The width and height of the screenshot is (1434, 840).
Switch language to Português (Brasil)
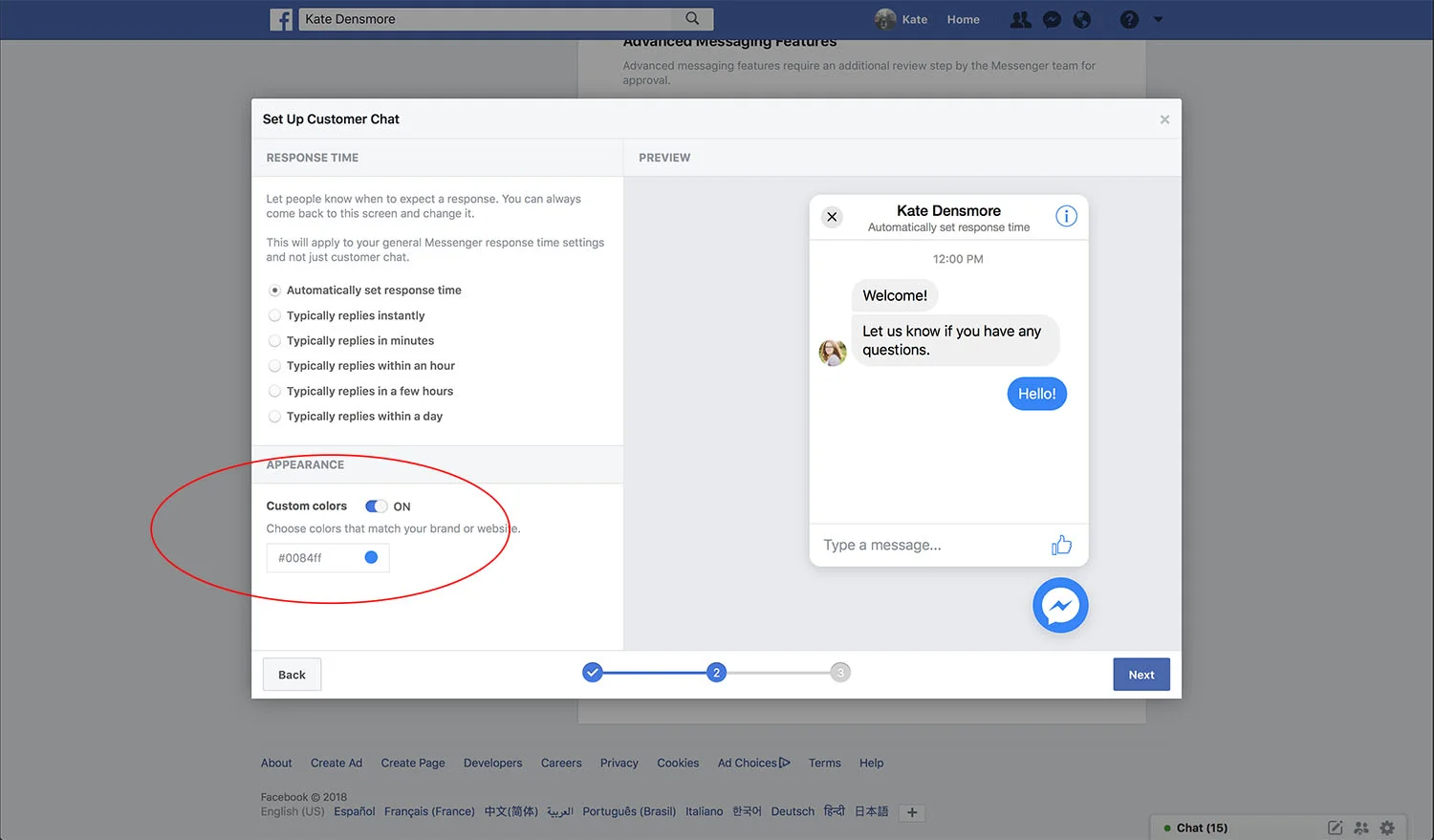click(x=629, y=811)
